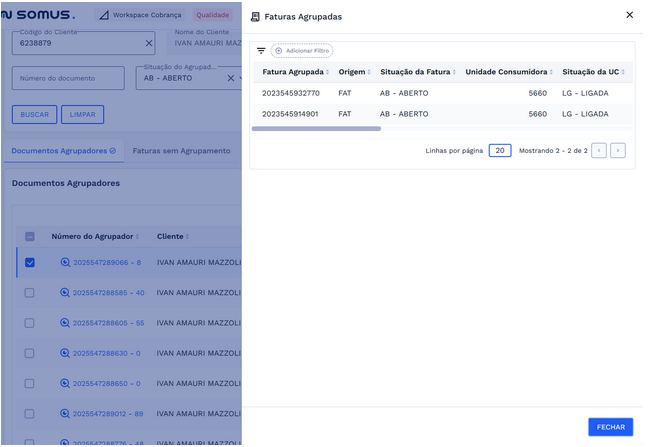Check the row for agrupador 2025547288605
Screen dimensions: 648x447
pos(29,323)
